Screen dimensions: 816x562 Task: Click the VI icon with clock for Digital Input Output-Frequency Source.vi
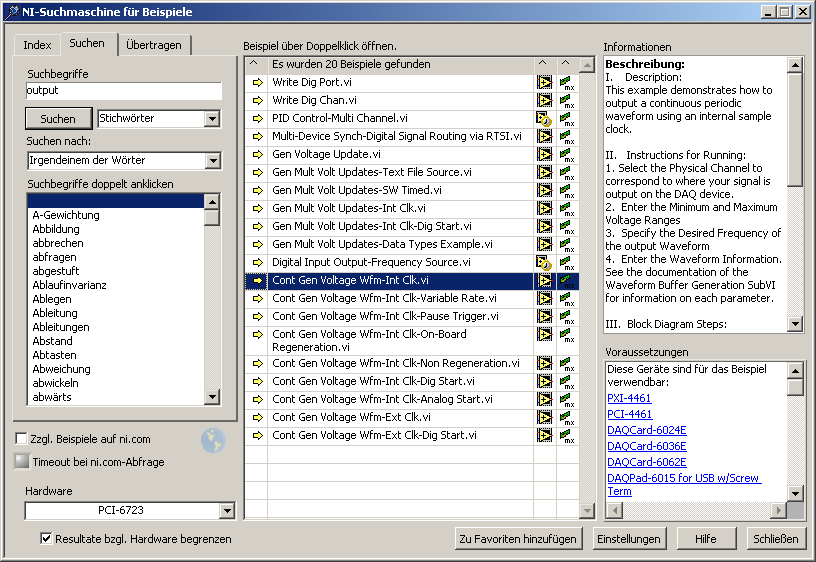pos(544,263)
